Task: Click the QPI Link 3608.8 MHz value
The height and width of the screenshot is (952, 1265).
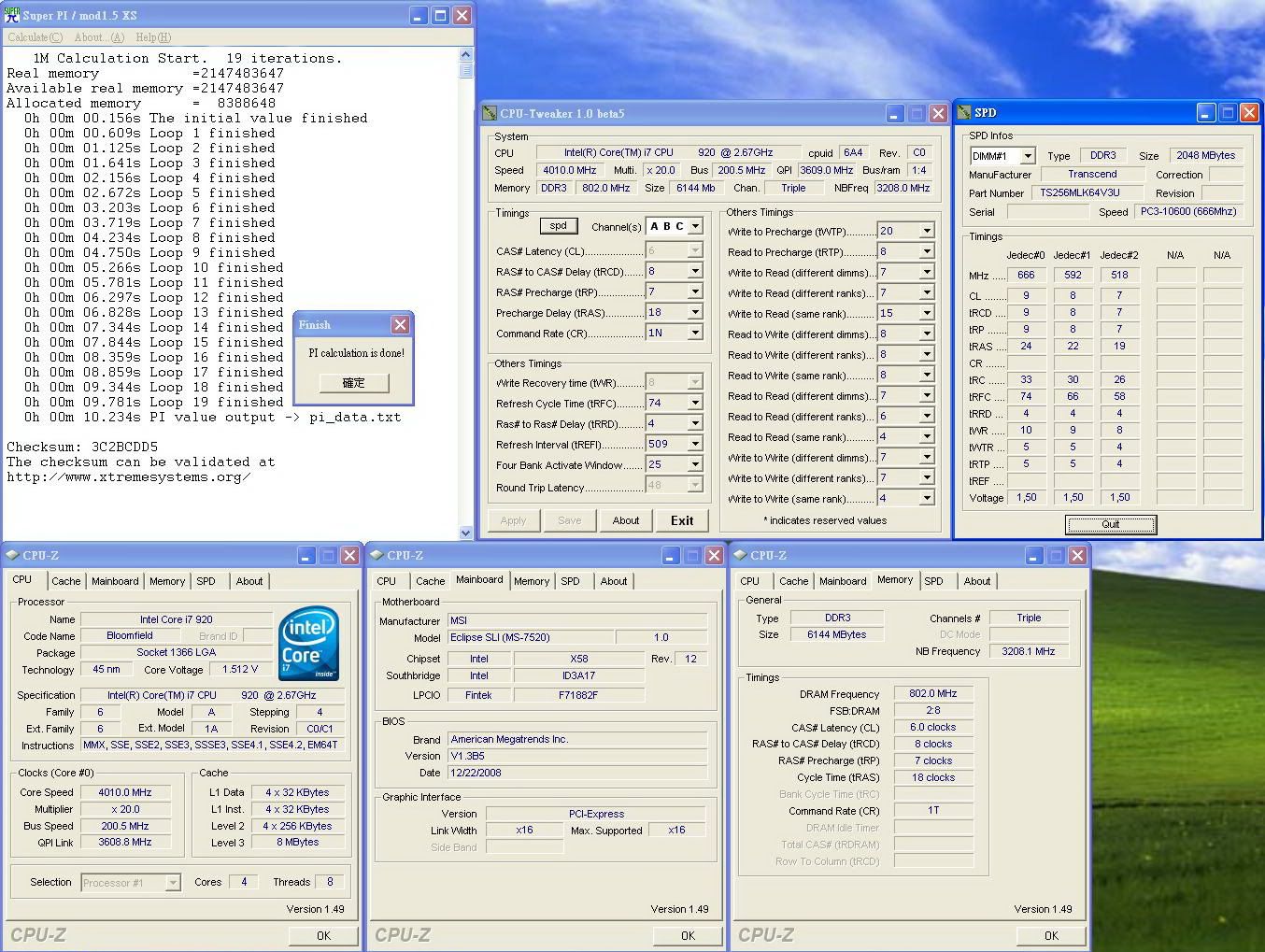Action: coord(125,842)
